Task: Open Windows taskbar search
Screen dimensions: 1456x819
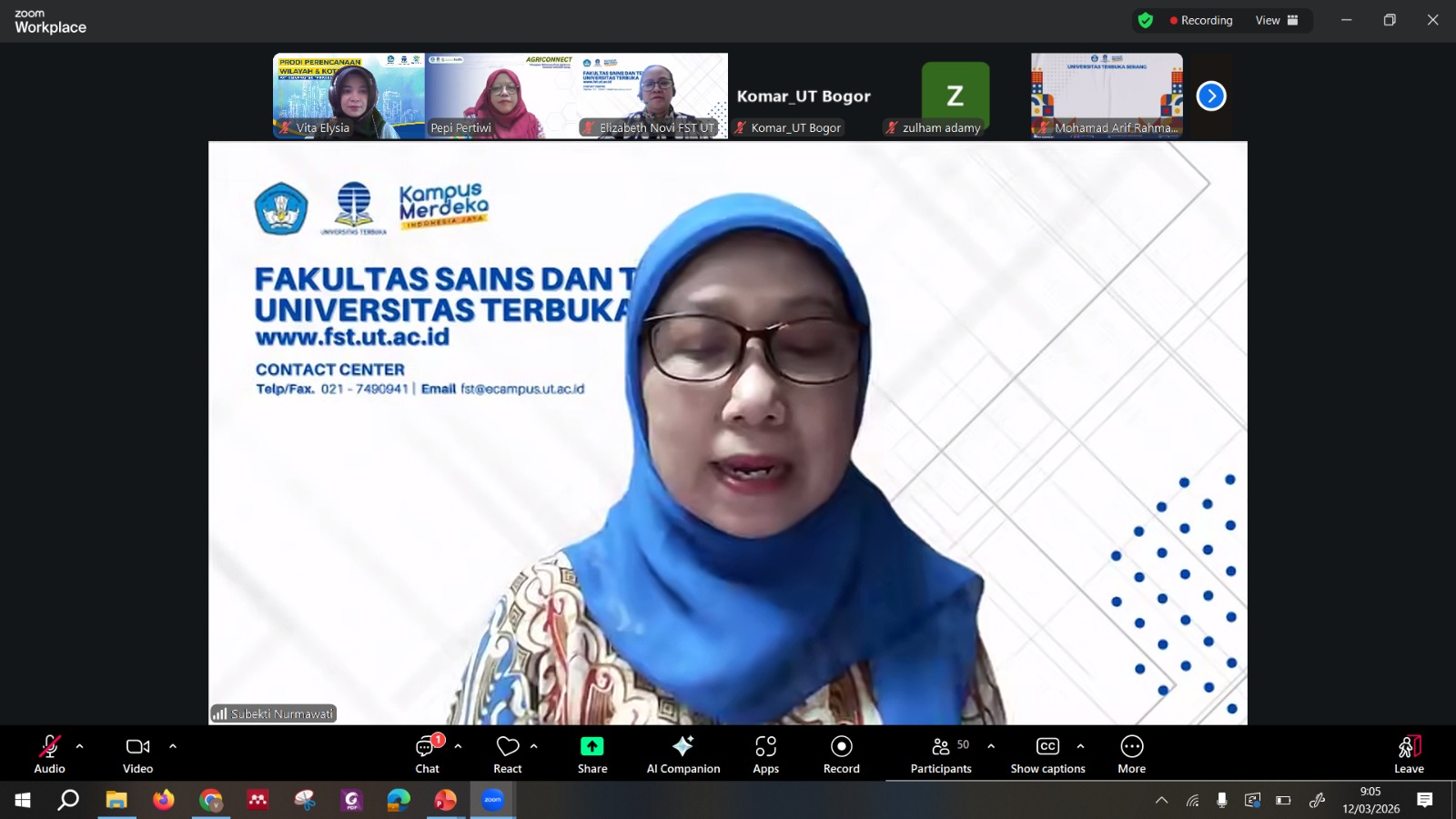Action: pyautogui.click(x=68, y=800)
